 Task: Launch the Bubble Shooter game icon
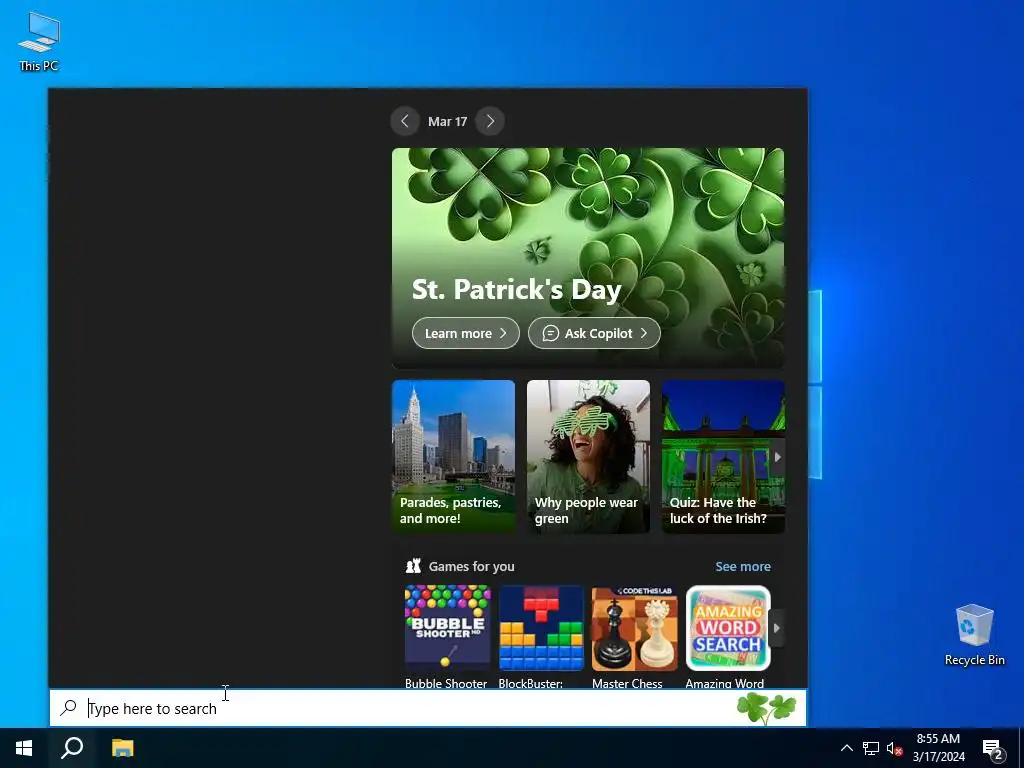point(447,628)
